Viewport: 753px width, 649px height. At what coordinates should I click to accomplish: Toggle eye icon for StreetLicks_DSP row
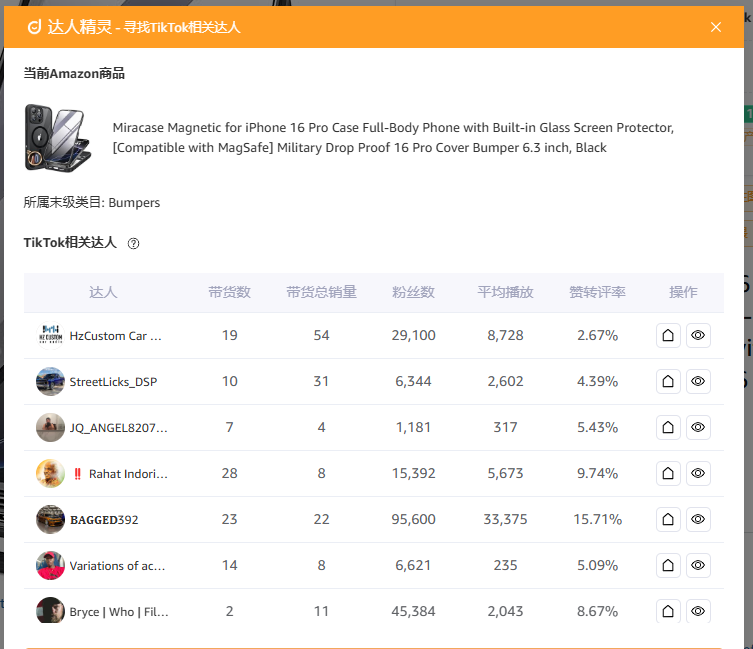pyautogui.click(x=698, y=382)
